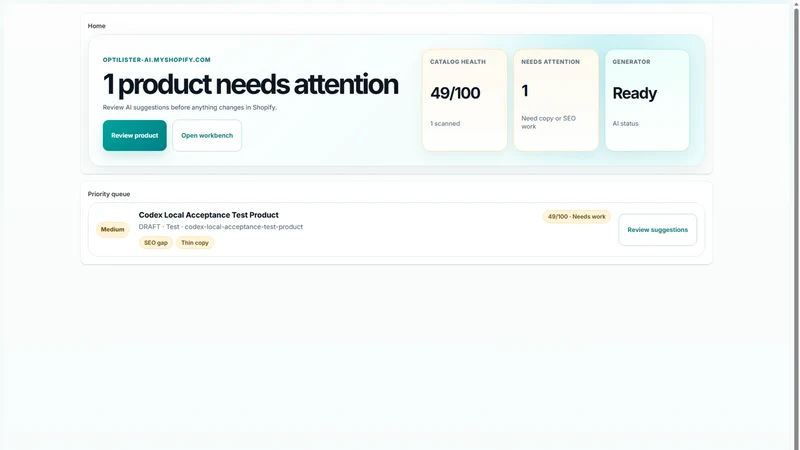Click the Ready status value

[x=635, y=93]
